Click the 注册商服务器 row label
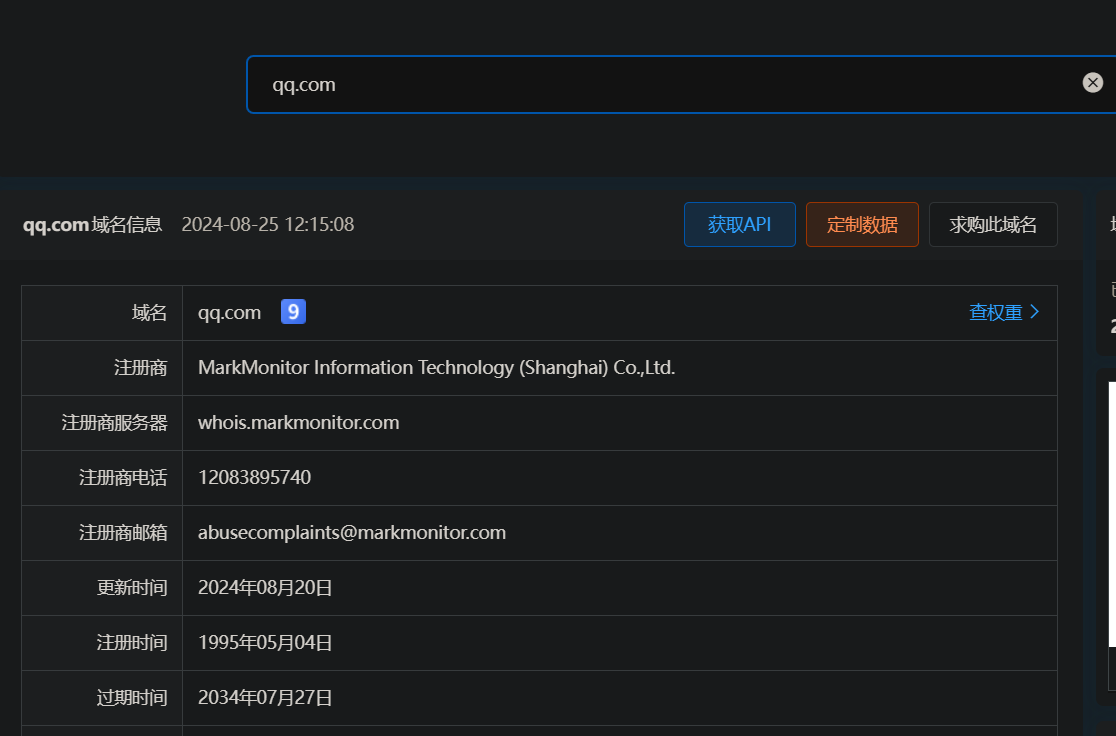Image resolution: width=1116 pixels, height=736 pixels. tap(115, 422)
